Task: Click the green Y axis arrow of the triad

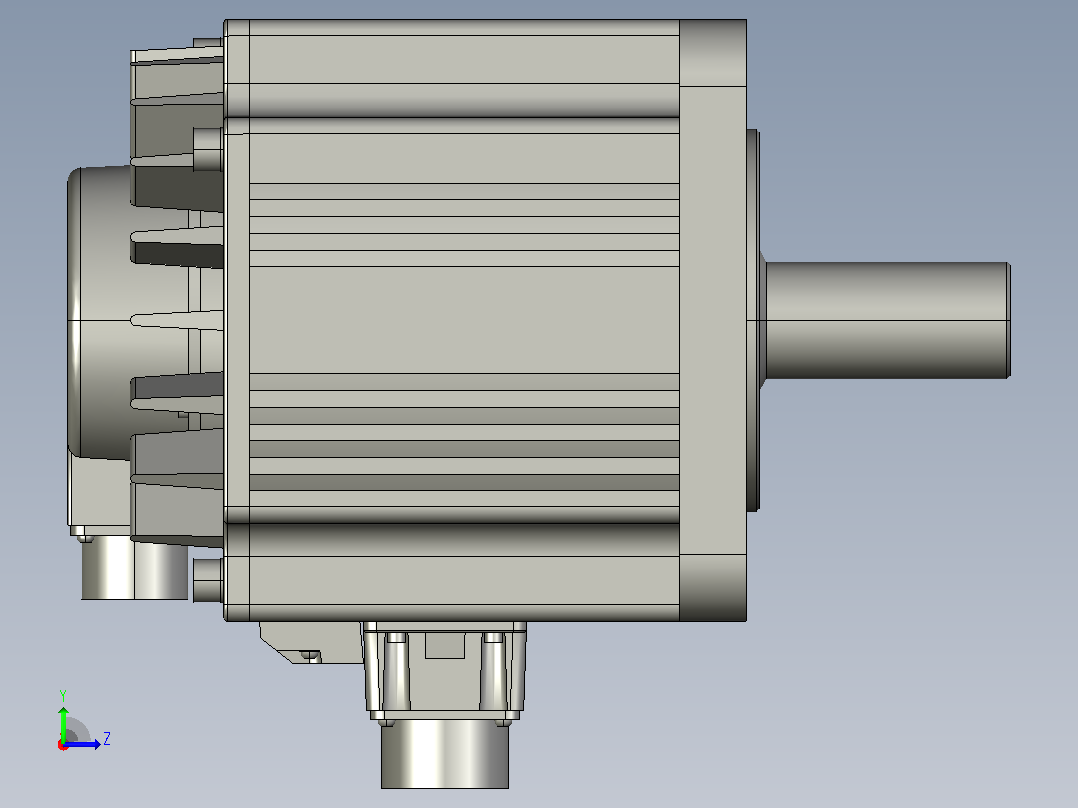Action: tap(63, 723)
